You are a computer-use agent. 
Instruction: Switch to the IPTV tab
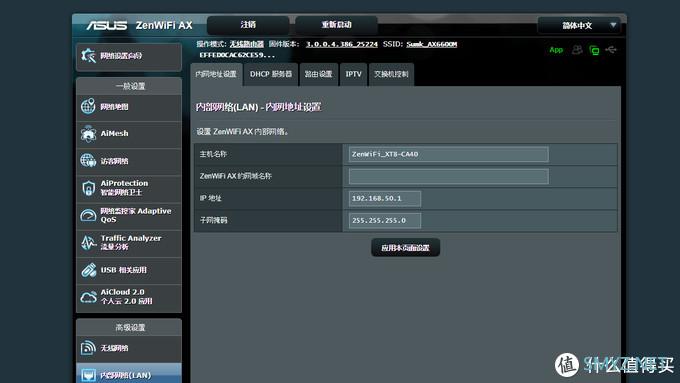click(353, 75)
